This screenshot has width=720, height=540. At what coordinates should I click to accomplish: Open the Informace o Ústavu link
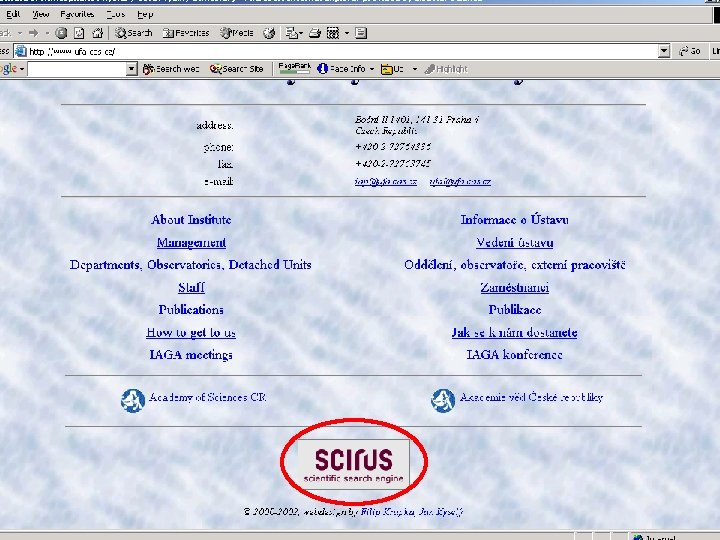(x=514, y=220)
